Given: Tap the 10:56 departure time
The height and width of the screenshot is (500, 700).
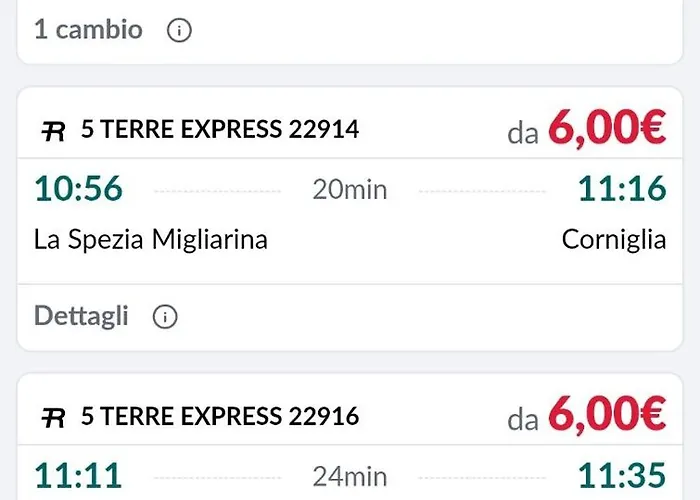Looking at the screenshot, I should [78, 188].
